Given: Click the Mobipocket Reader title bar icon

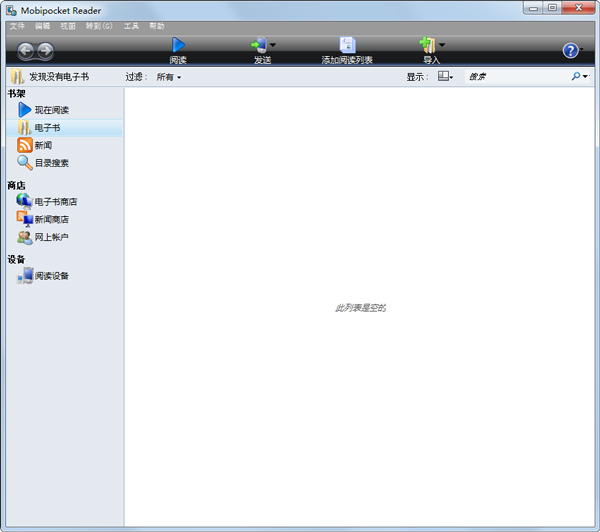Looking at the screenshot, I should tap(11, 11).
